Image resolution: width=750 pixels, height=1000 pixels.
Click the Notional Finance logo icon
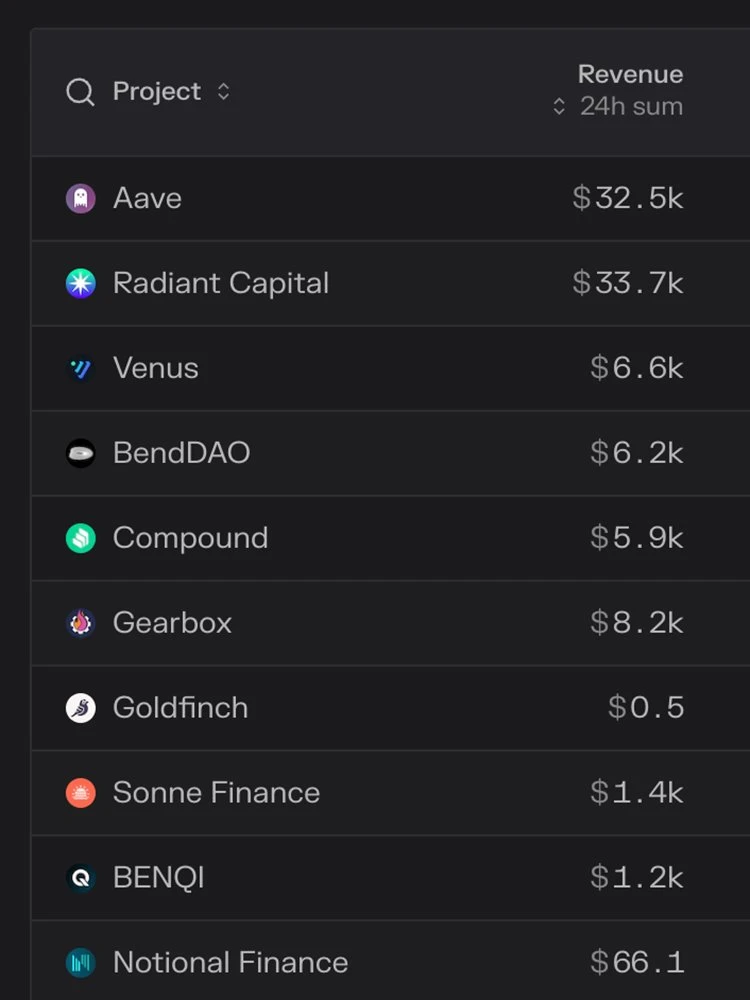pyautogui.click(x=80, y=963)
